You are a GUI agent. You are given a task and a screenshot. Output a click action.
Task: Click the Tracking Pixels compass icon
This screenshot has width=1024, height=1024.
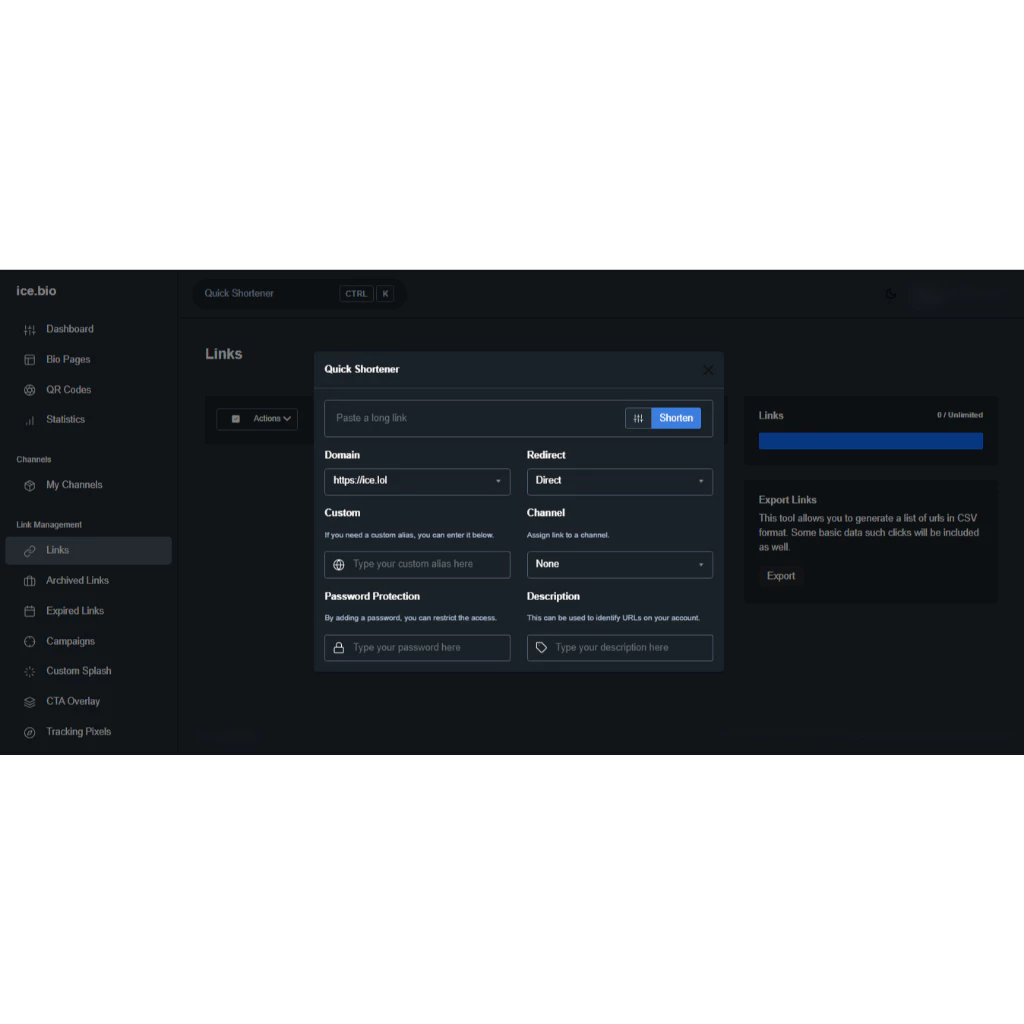pyautogui.click(x=30, y=732)
